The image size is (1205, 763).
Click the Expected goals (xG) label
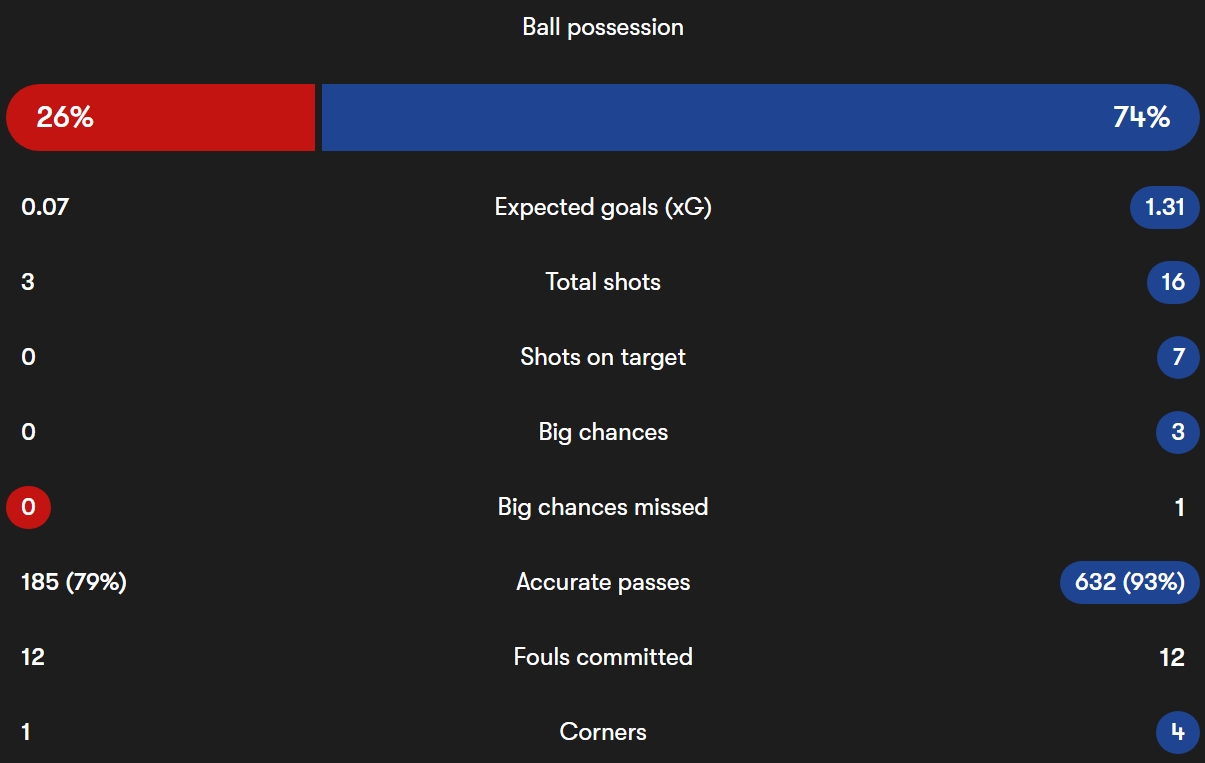603,207
